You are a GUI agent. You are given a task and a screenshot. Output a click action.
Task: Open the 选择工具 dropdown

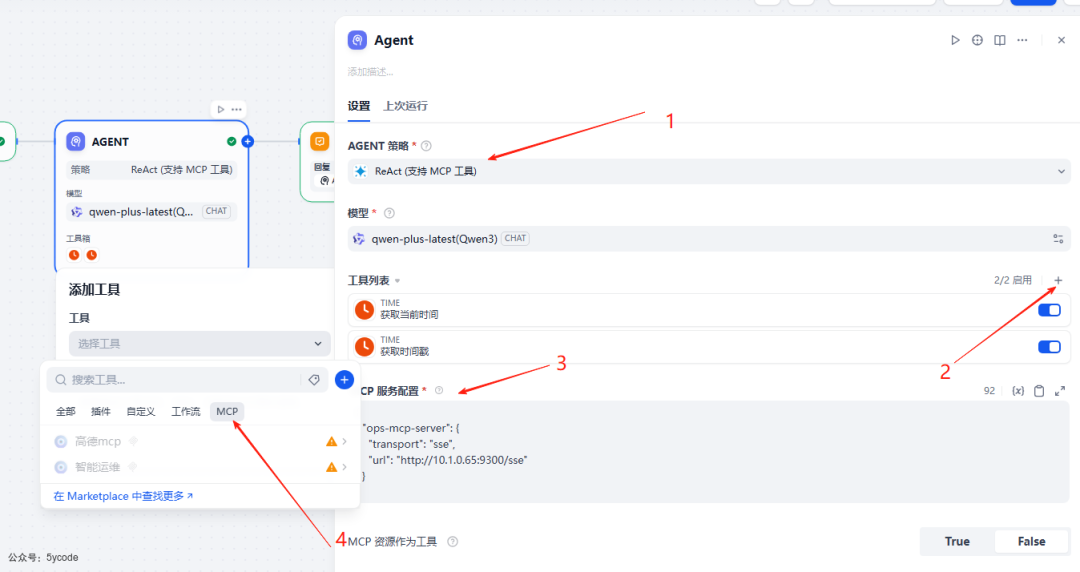point(199,343)
